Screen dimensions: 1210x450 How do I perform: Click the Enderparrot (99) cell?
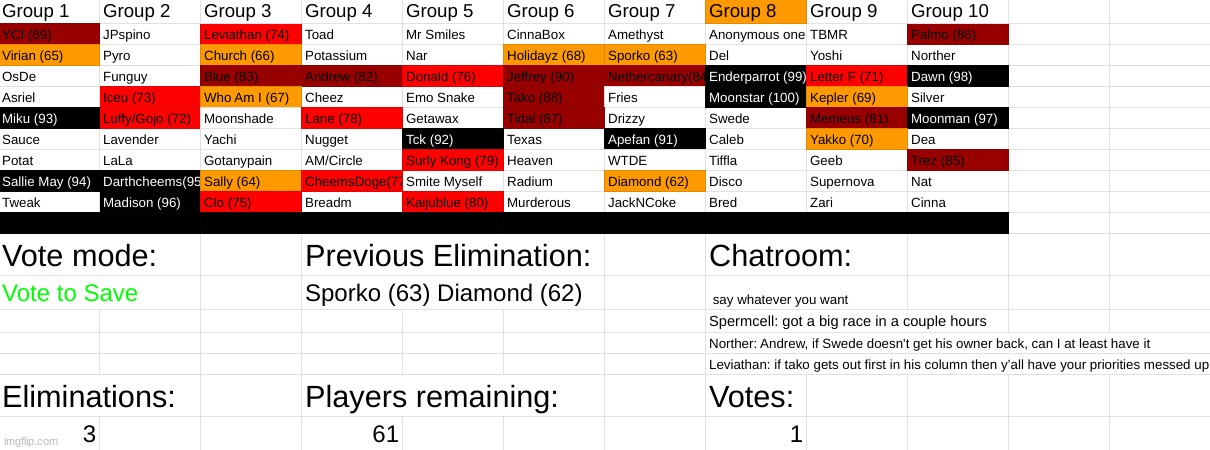tap(755, 77)
